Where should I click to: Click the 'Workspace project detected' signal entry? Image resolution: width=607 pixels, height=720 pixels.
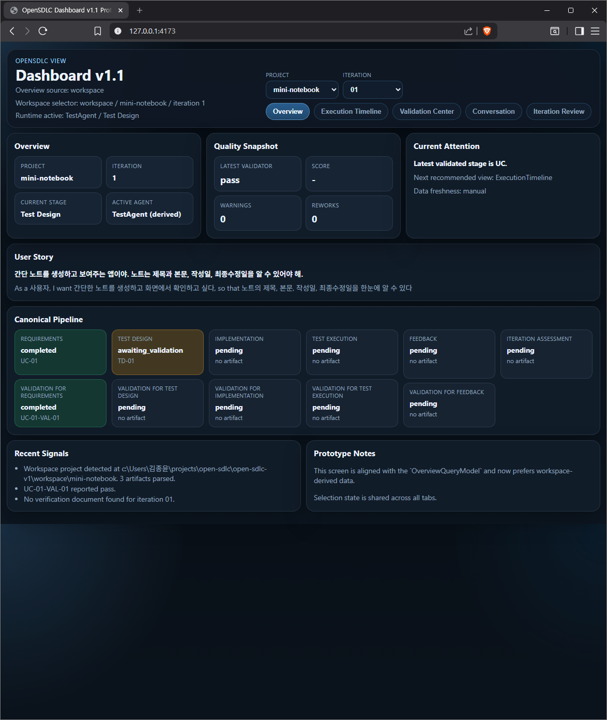(145, 473)
